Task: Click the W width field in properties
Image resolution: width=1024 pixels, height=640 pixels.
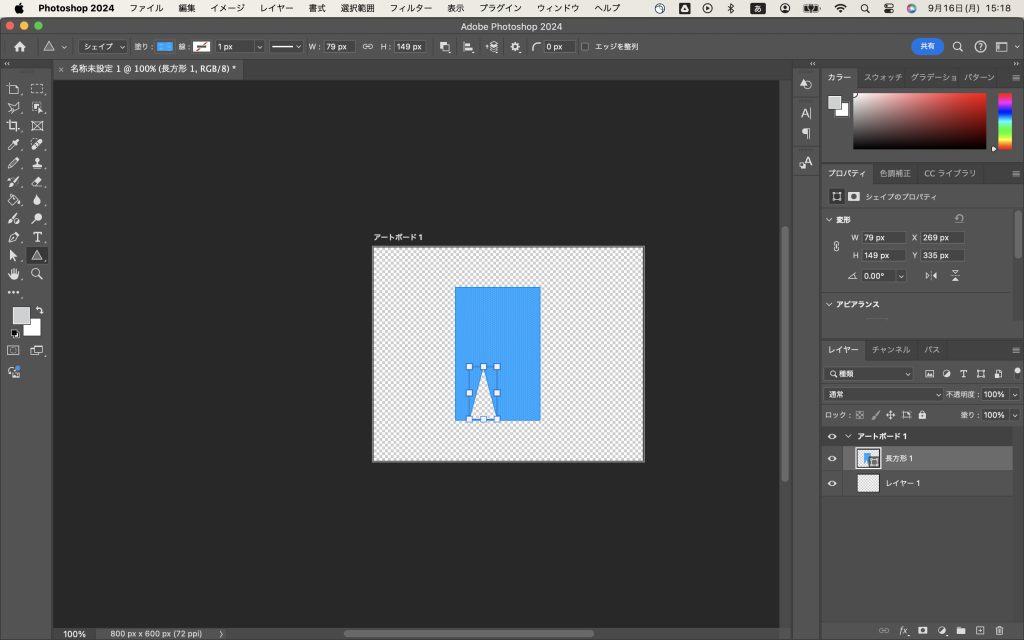Action: 886,238
